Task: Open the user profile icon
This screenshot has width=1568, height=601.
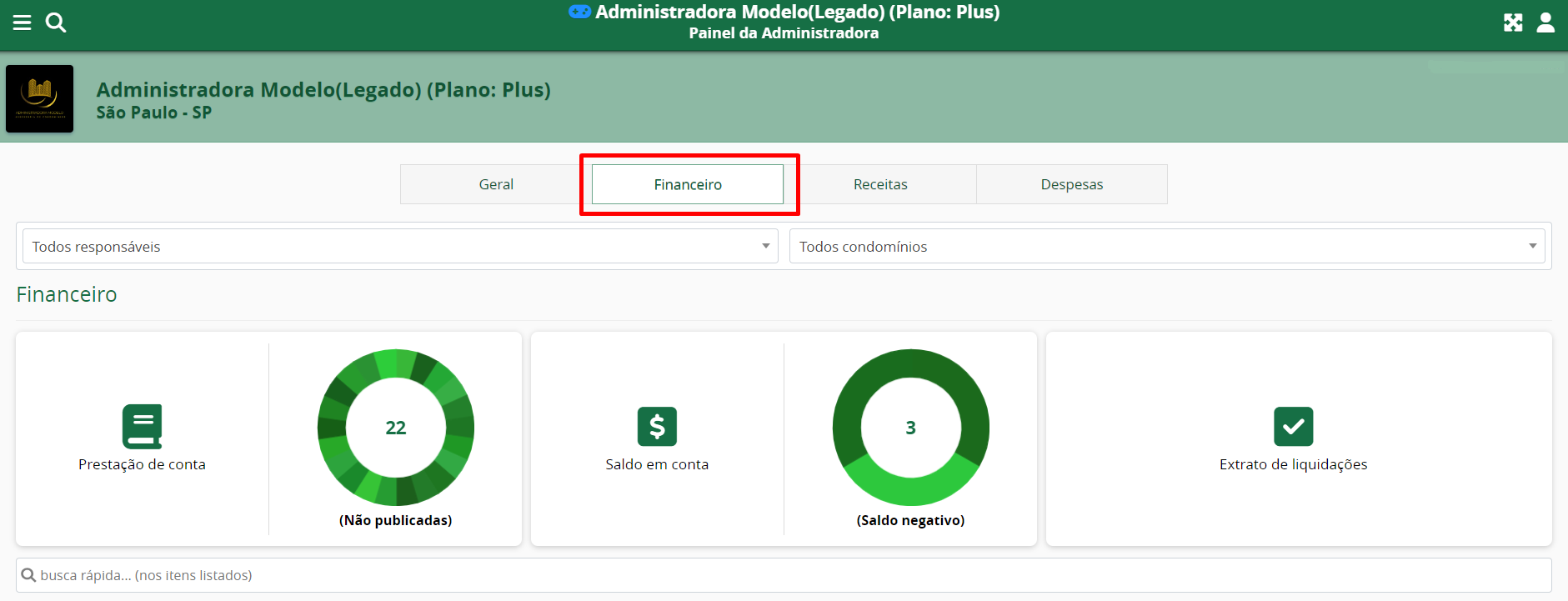Action: 1545,23
